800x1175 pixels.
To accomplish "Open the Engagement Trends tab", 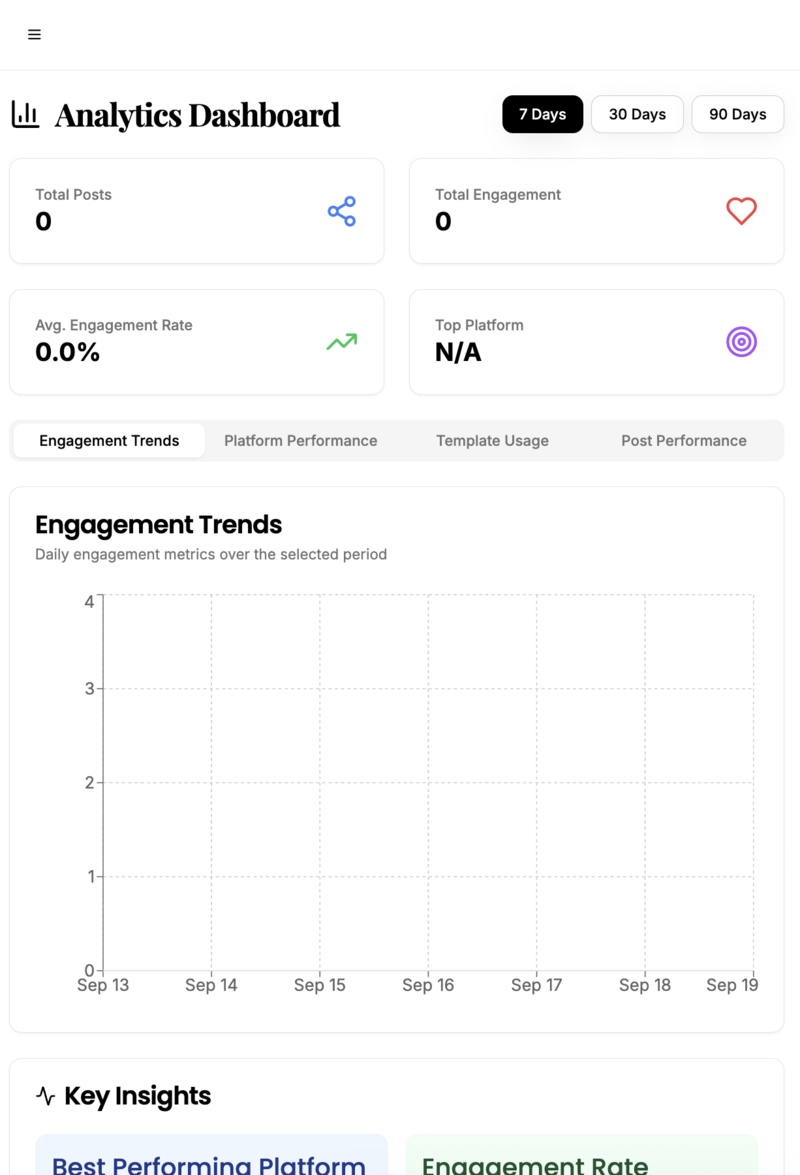I will (x=109, y=441).
